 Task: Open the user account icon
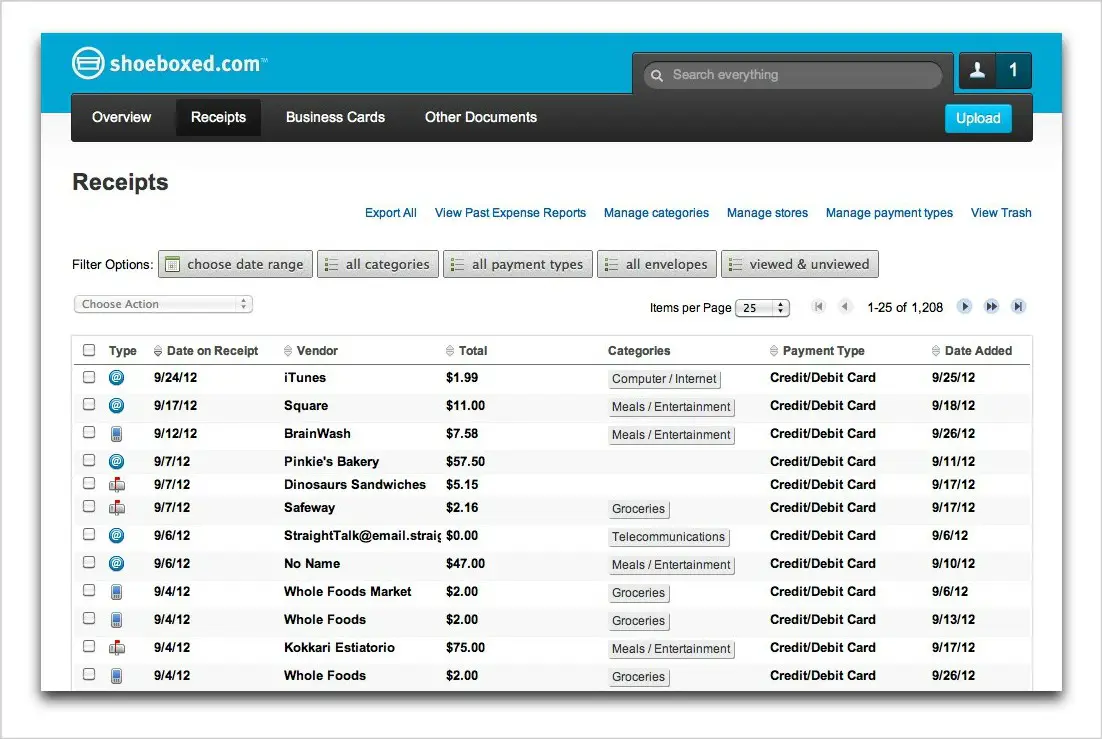point(977,70)
